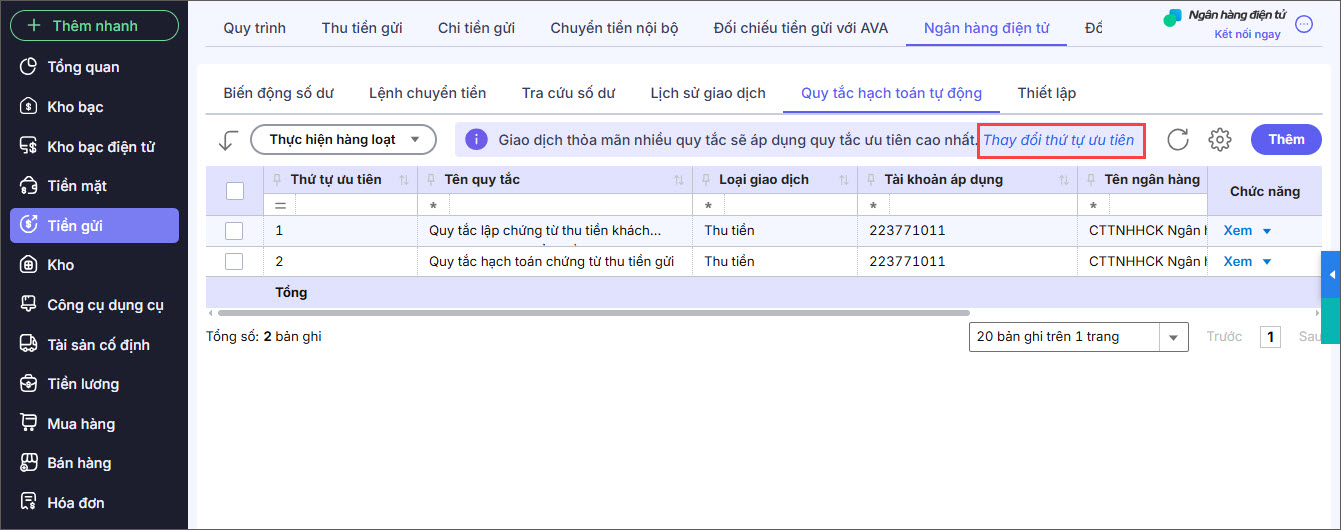The image size is (1341, 530).
Task: Open the Kho bạc điện tử sidebar icon
Action: click(x=29, y=147)
